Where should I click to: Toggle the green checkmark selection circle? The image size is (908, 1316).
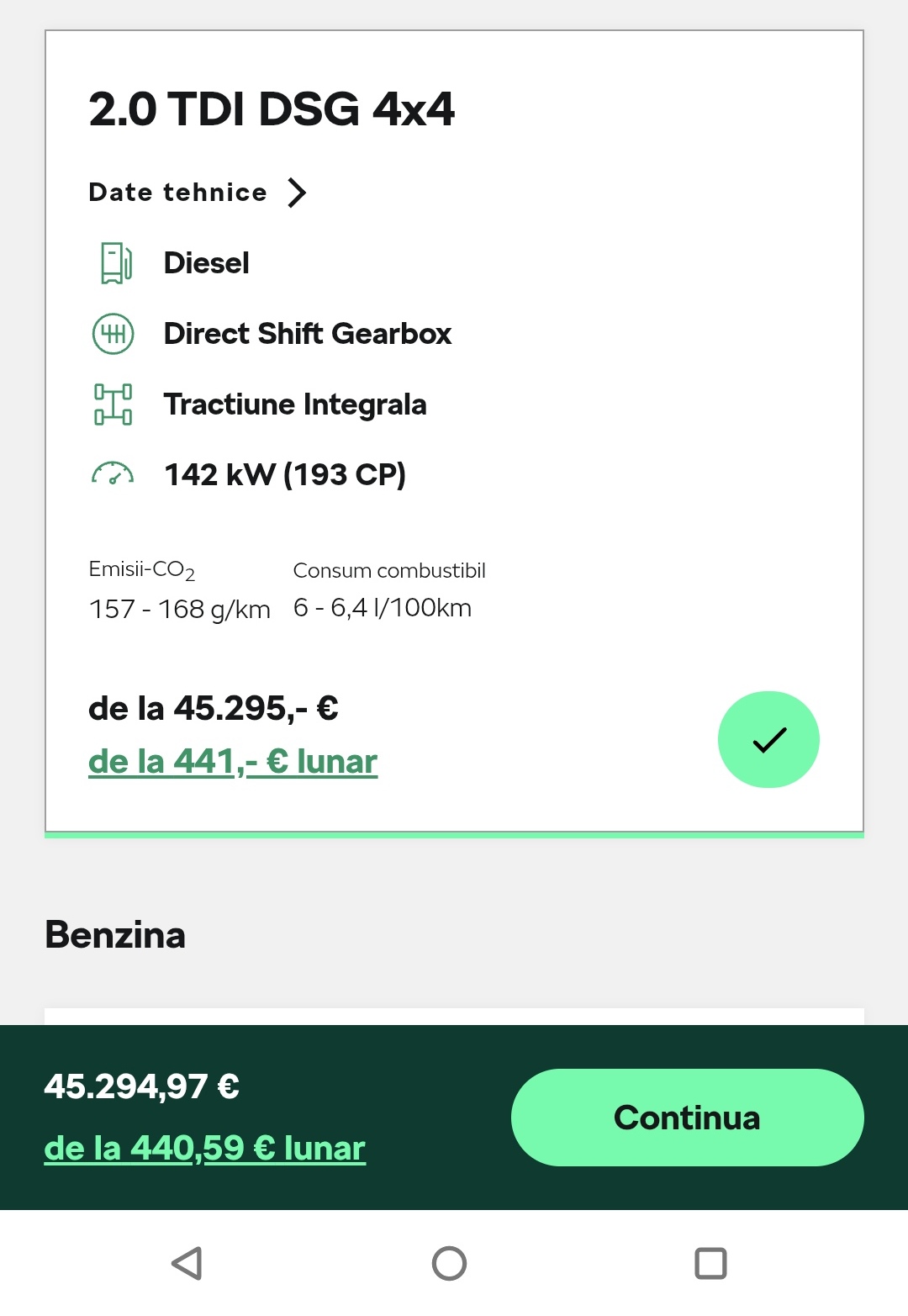click(768, 739)
